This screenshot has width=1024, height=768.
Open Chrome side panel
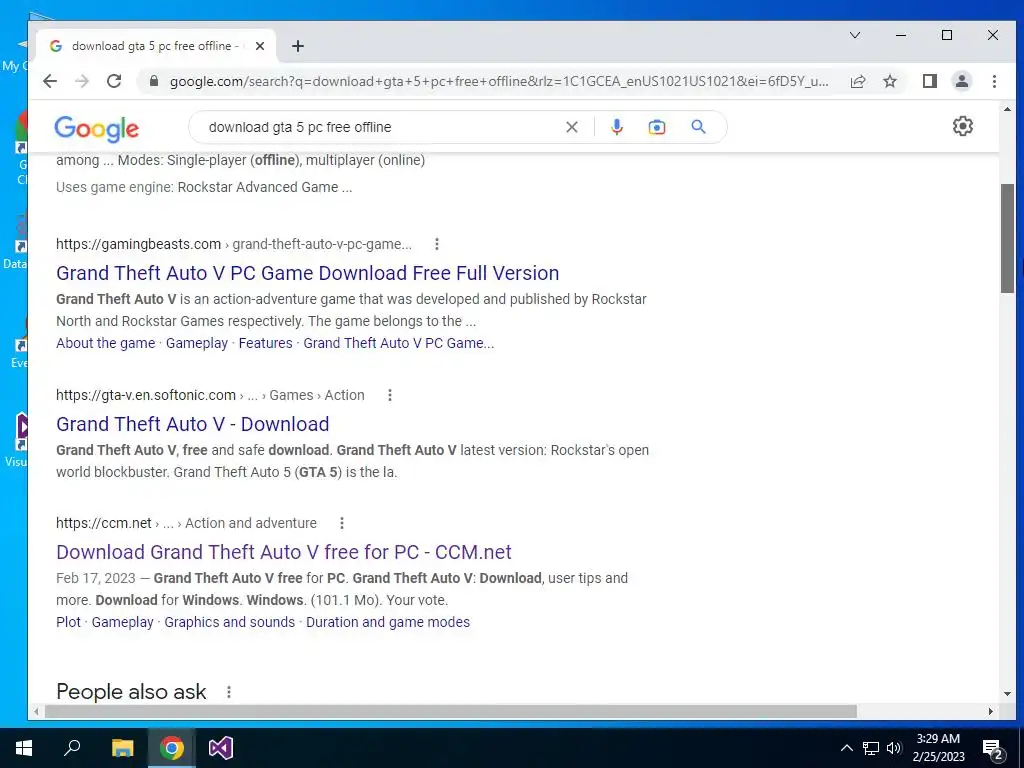point(929,81)
